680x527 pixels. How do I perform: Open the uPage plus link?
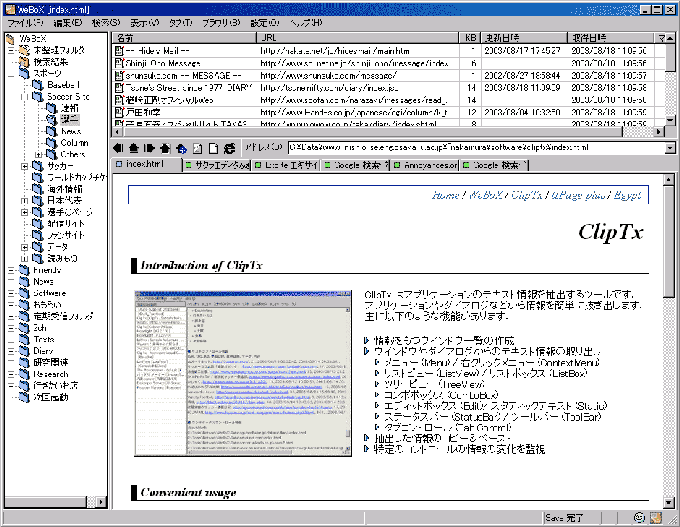(x=578, y=195)
